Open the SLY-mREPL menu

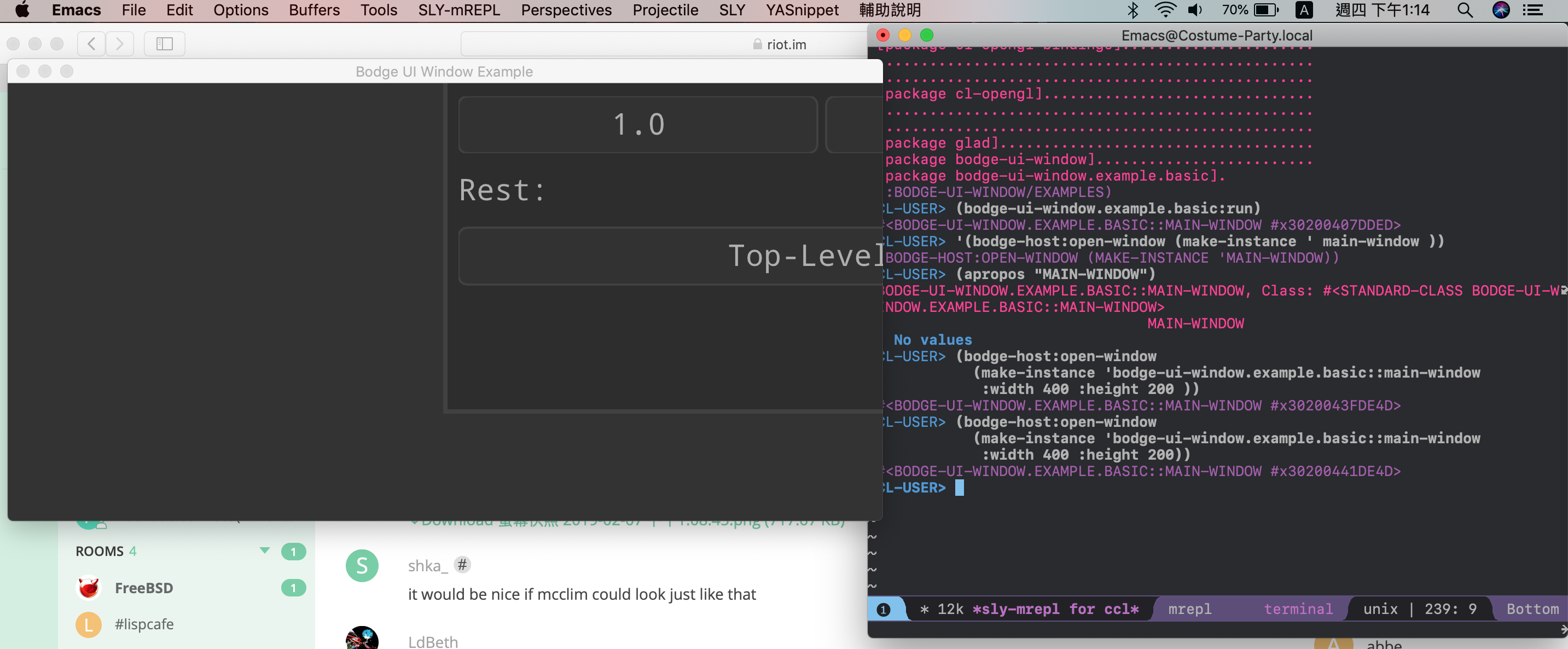pyautogui.click(x=458, y=10)
